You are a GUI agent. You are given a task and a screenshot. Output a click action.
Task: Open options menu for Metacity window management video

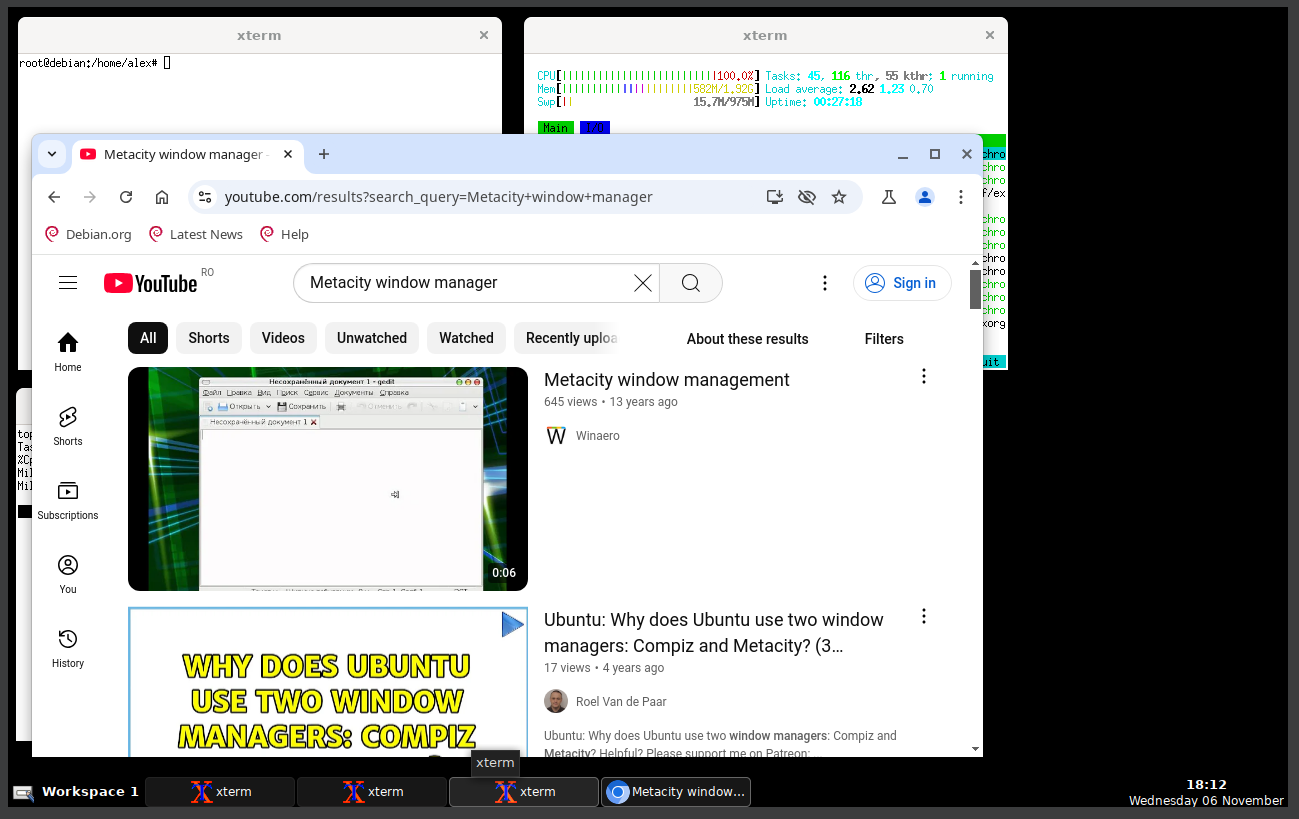coord(923,376)
